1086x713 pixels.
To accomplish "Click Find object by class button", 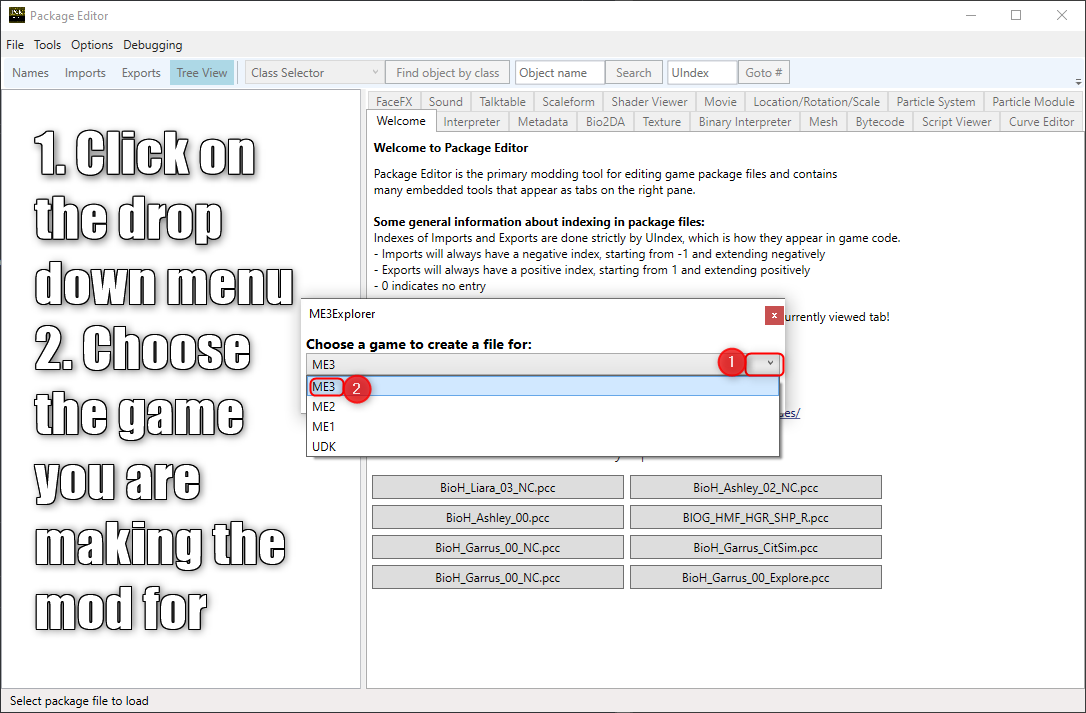I will pos(447,73).
